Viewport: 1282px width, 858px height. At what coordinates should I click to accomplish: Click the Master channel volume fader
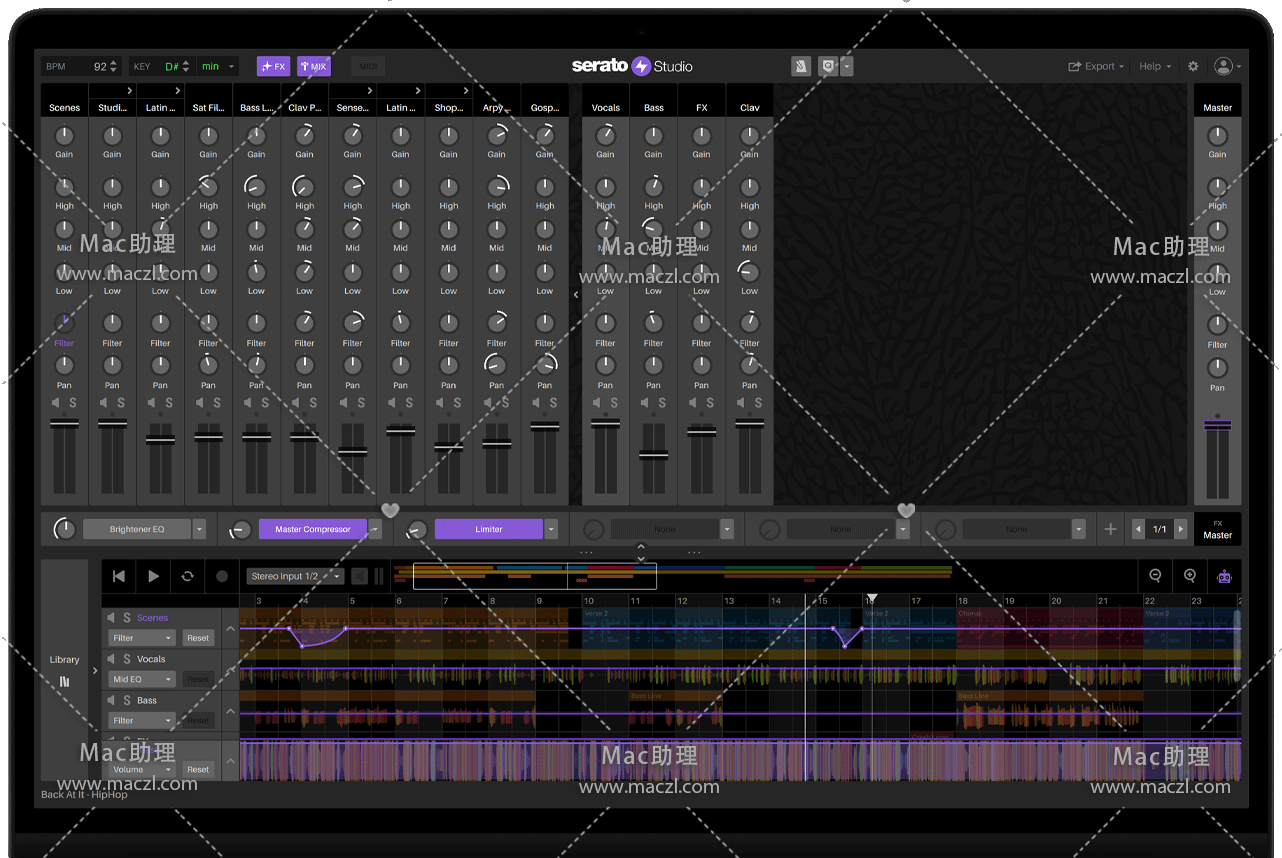1217,425
